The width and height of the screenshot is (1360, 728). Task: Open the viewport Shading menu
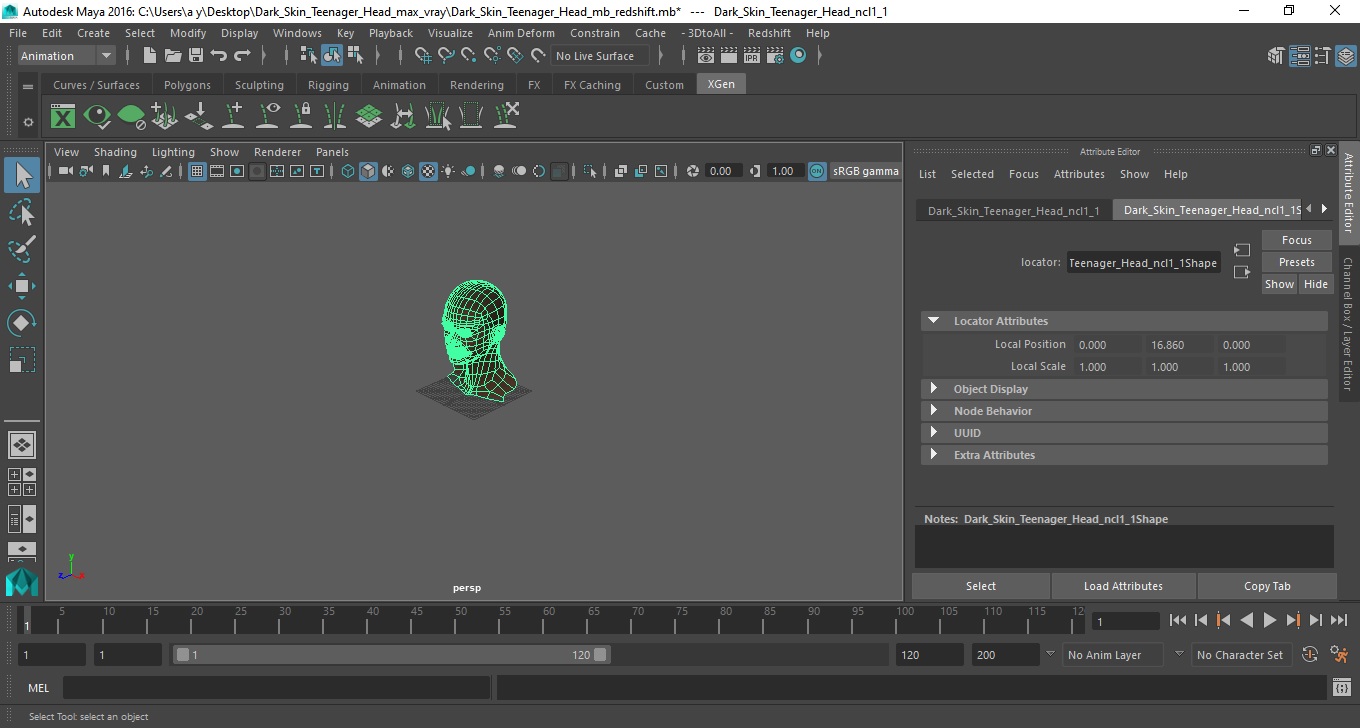[115, 152]
